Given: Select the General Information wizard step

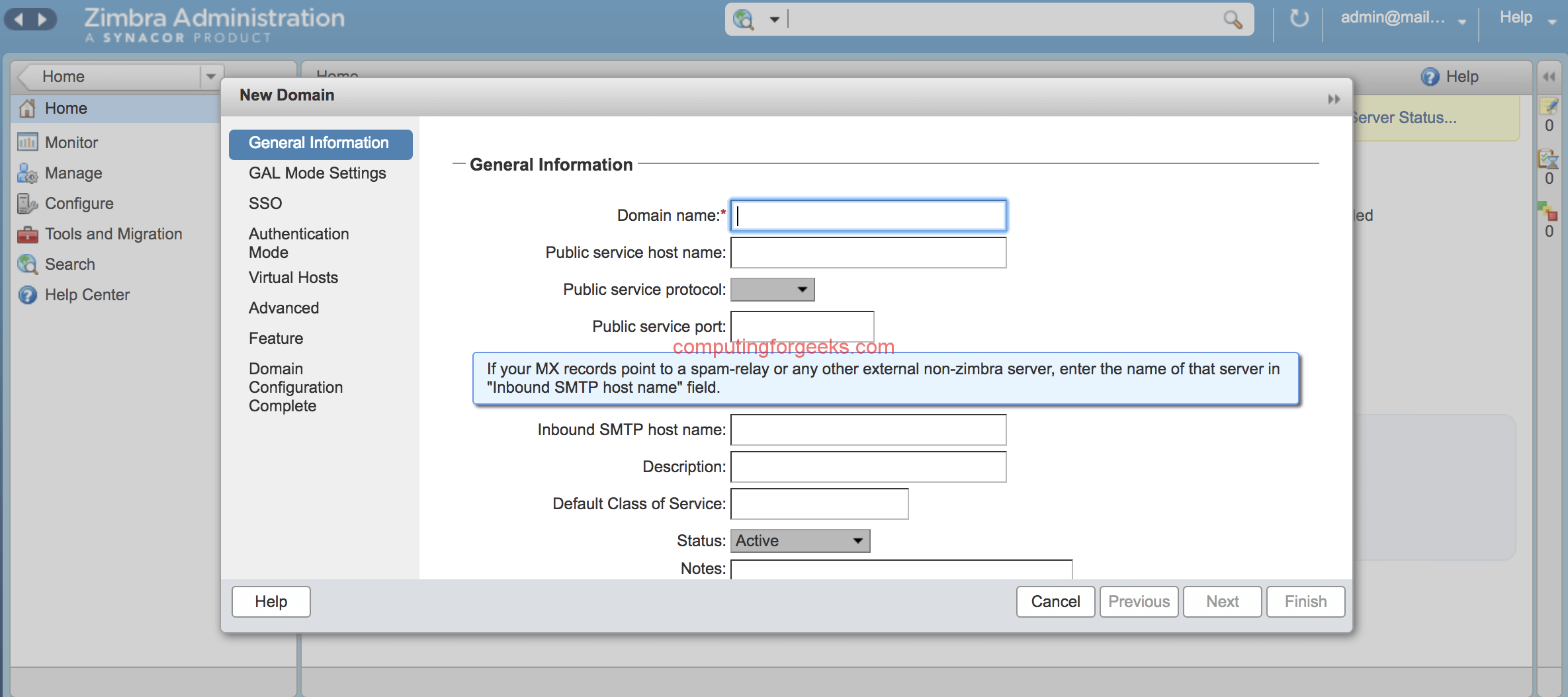Looking at the screenshot, I should (x=320, y=143).
